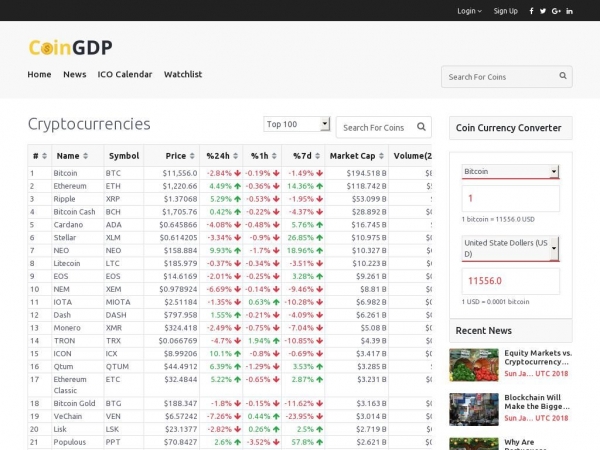Open the Twitter social icon
The image size is (600, 450).
coord(543,11)
